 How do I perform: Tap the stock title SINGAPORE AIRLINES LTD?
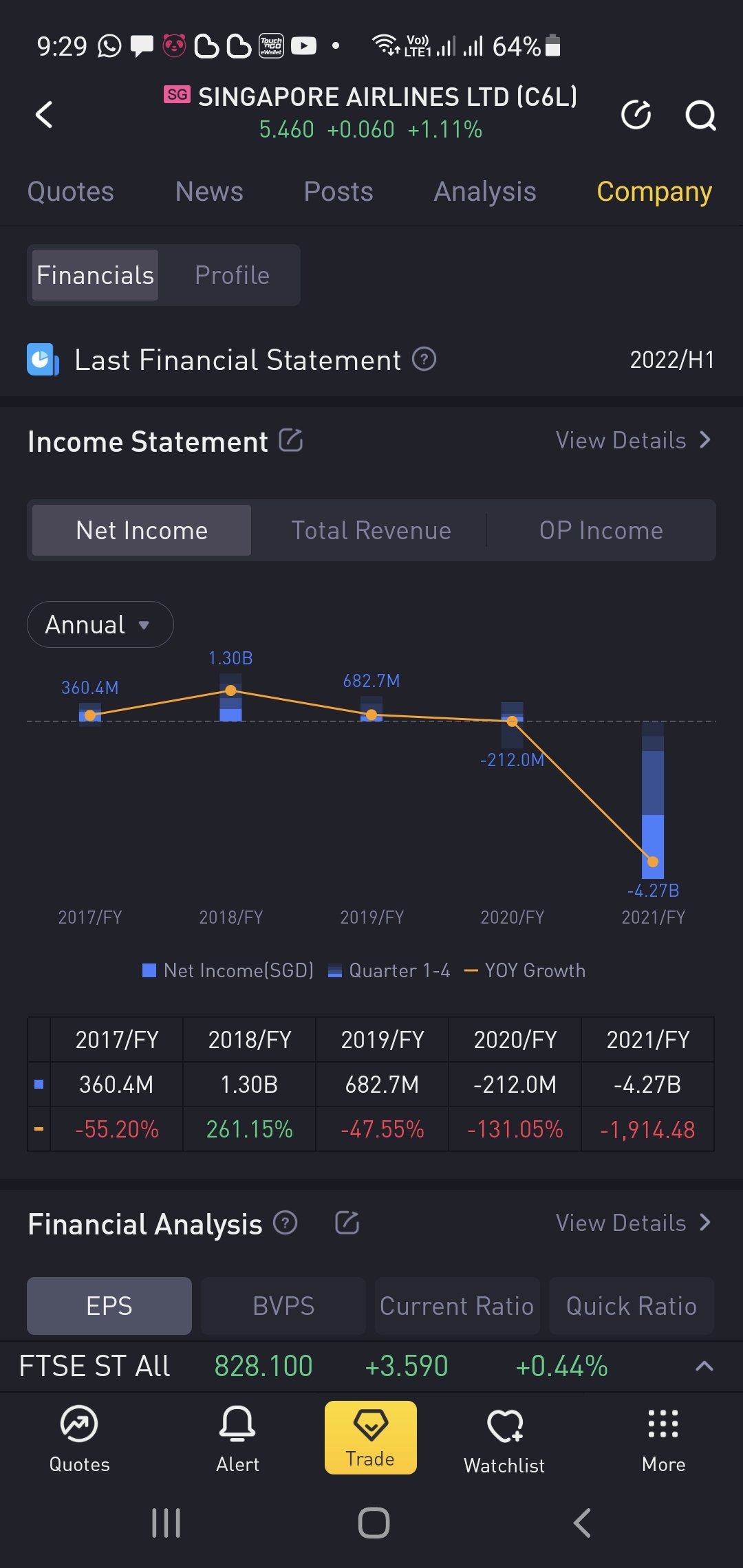(387, 97)
